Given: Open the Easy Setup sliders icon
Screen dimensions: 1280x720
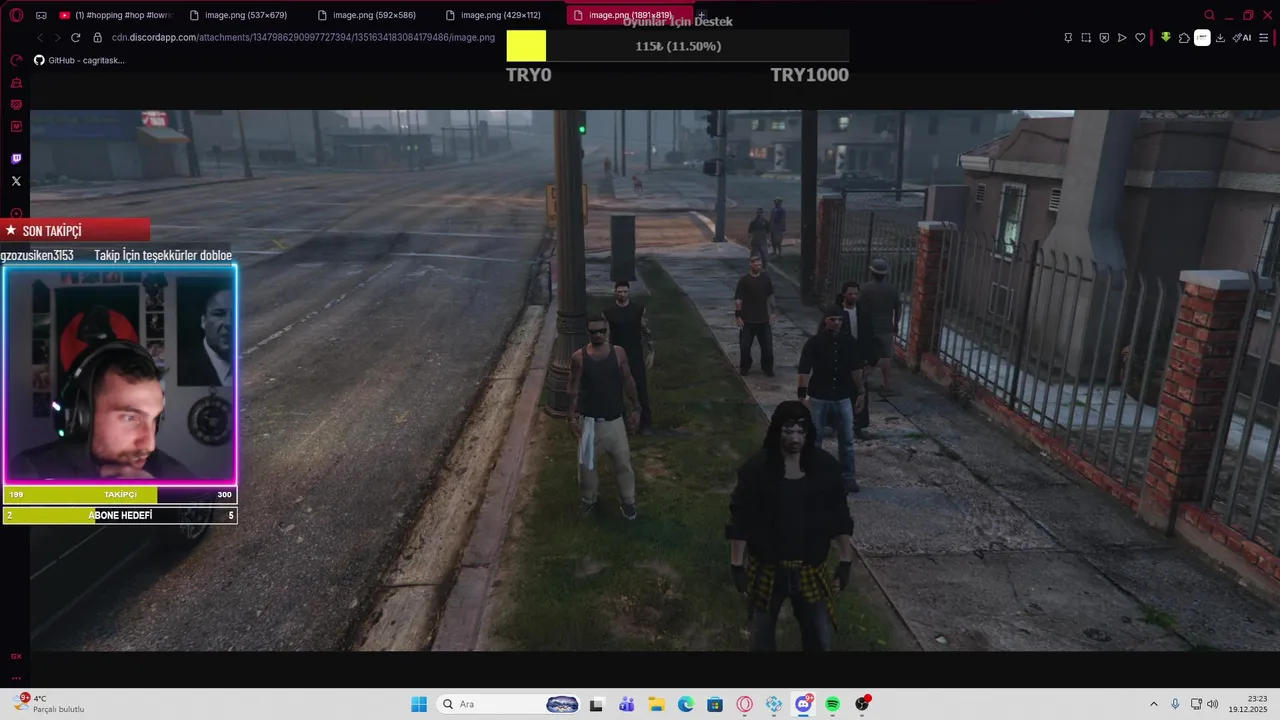Looking at the screenshot, I should click(1264, 38).
